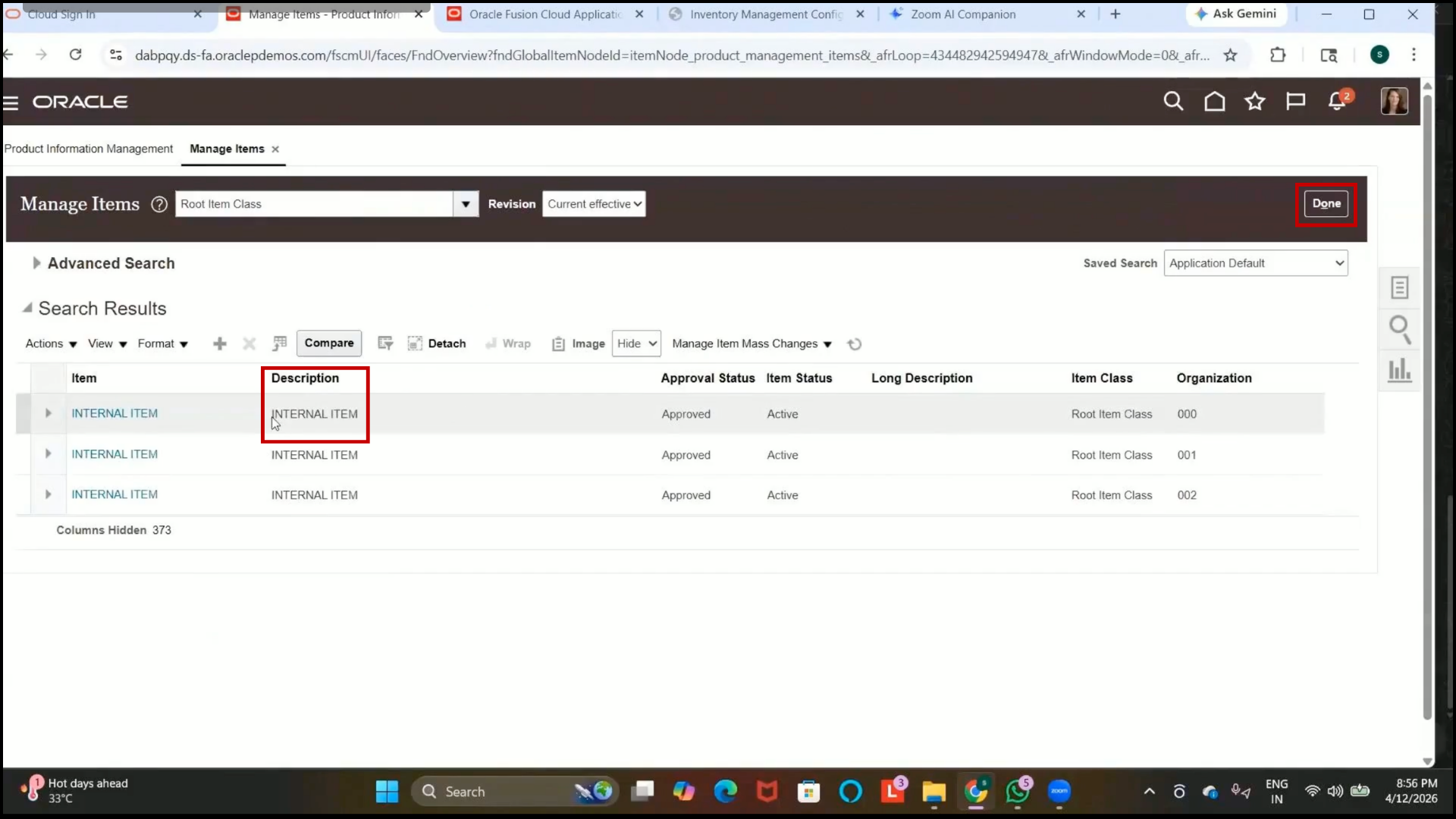1456x819 pixels.
Task: Open the Actions menu
Action: [x=51, y=344]
